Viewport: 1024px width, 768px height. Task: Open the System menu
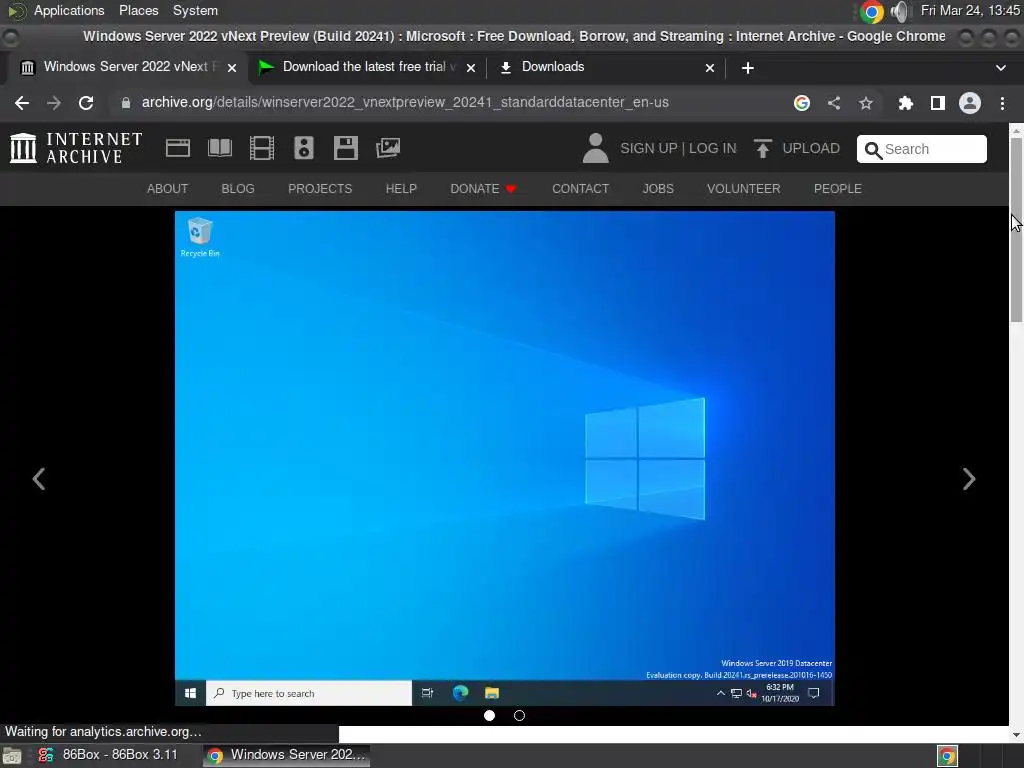pyautogui.click(x=195, y=10)
